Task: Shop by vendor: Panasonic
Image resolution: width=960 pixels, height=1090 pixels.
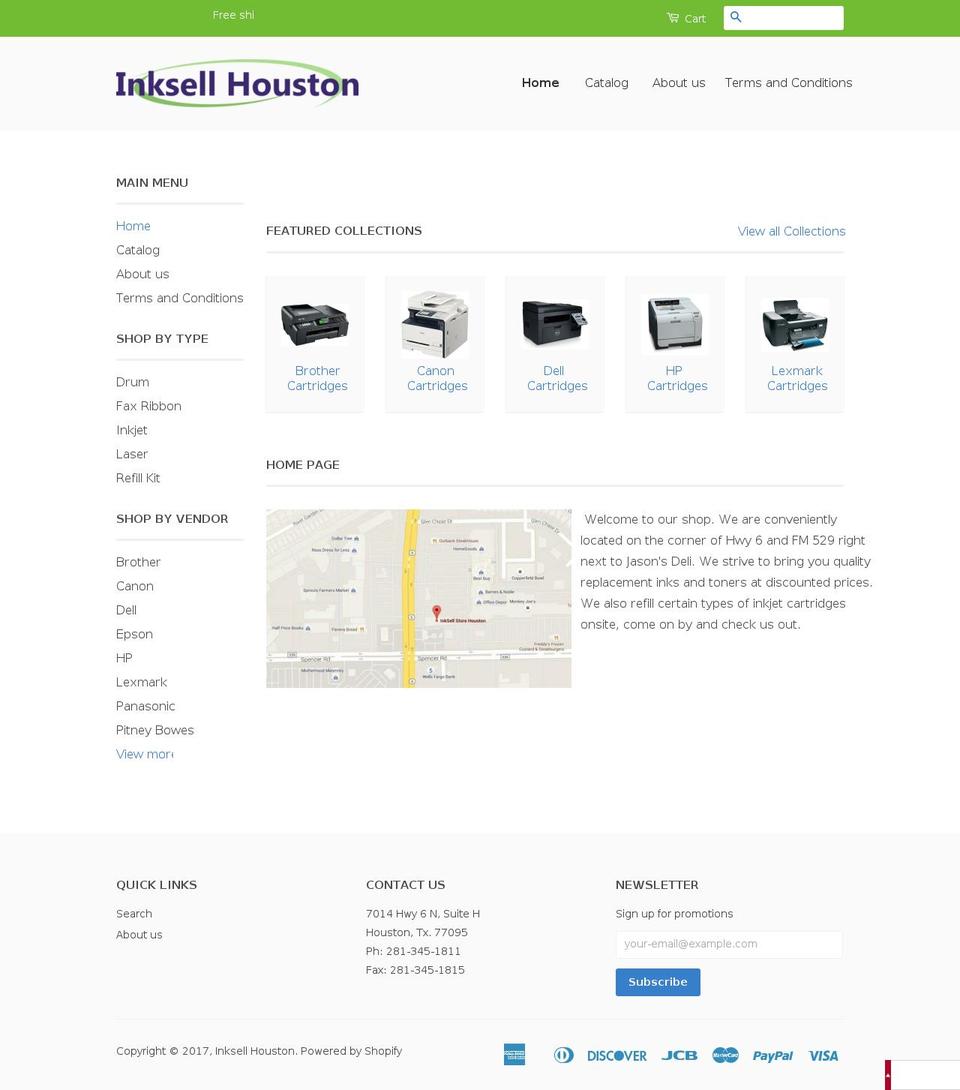Action: pos(145,706)
